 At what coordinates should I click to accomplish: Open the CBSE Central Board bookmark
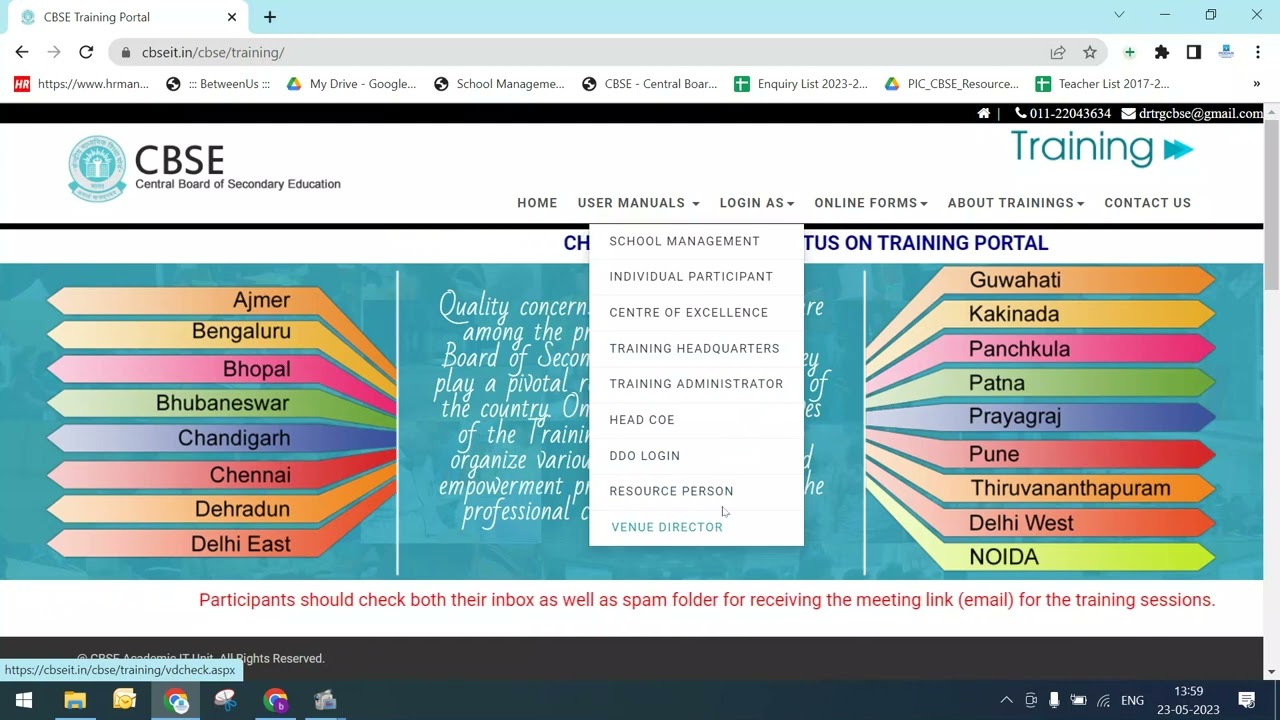[649, 84]
